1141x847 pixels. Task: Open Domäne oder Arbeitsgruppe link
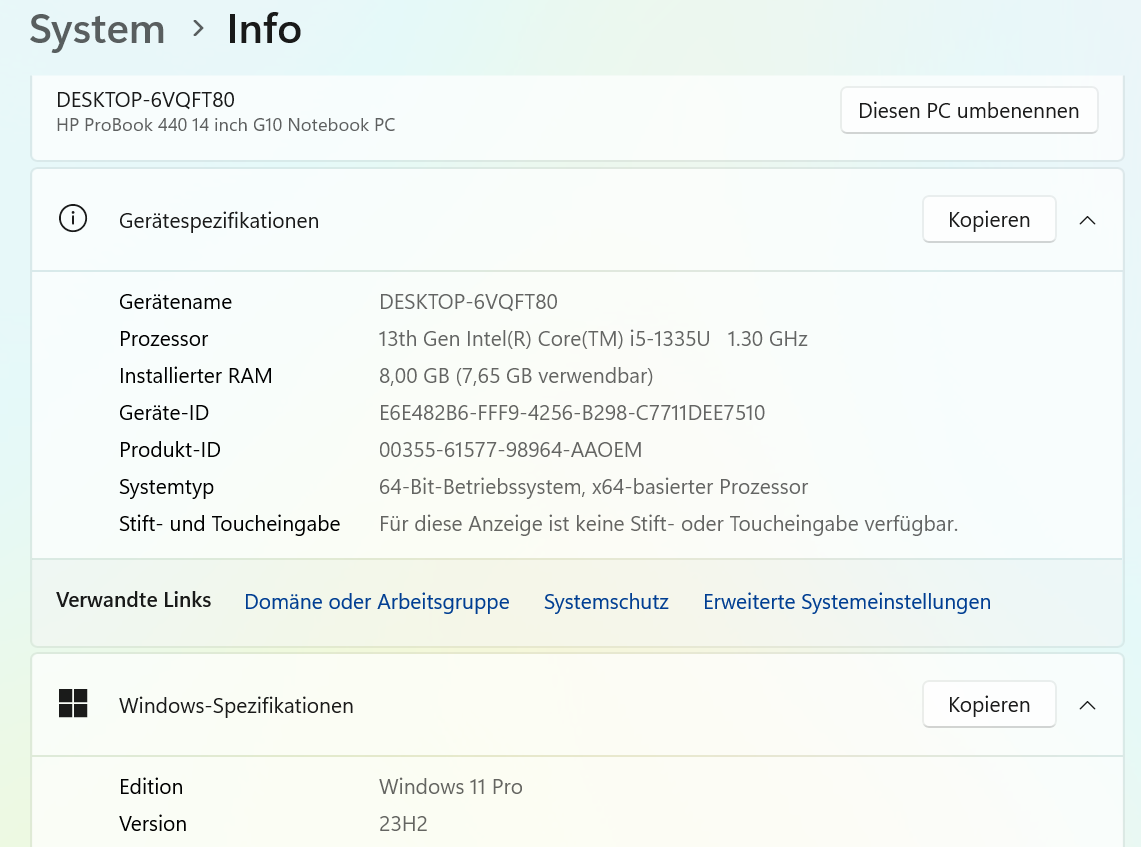pos(377,602)
